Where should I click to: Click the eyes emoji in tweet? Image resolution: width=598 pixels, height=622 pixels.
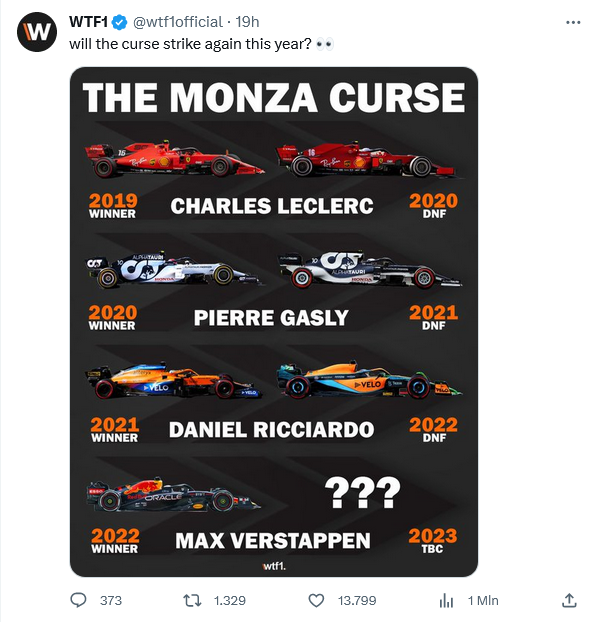tap(325, 44)
